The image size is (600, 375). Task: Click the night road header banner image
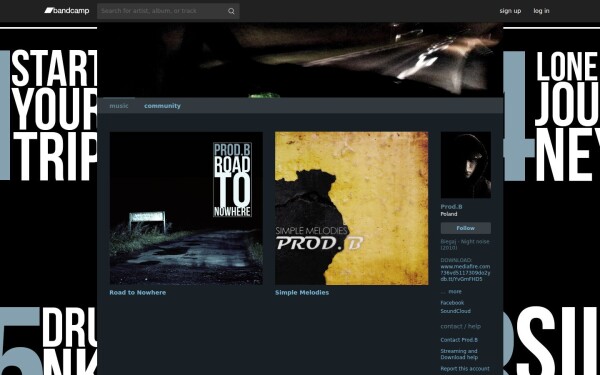(x=300, y=60)
